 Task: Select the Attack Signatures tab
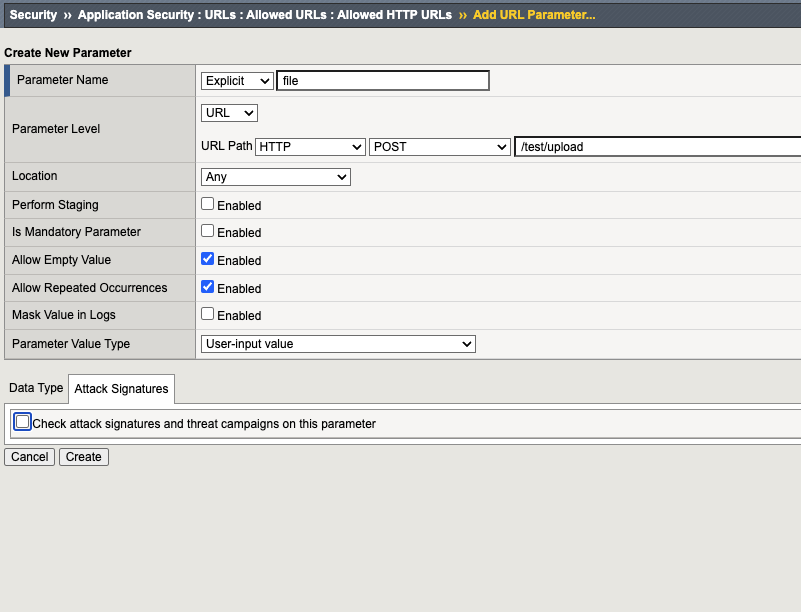121,389
